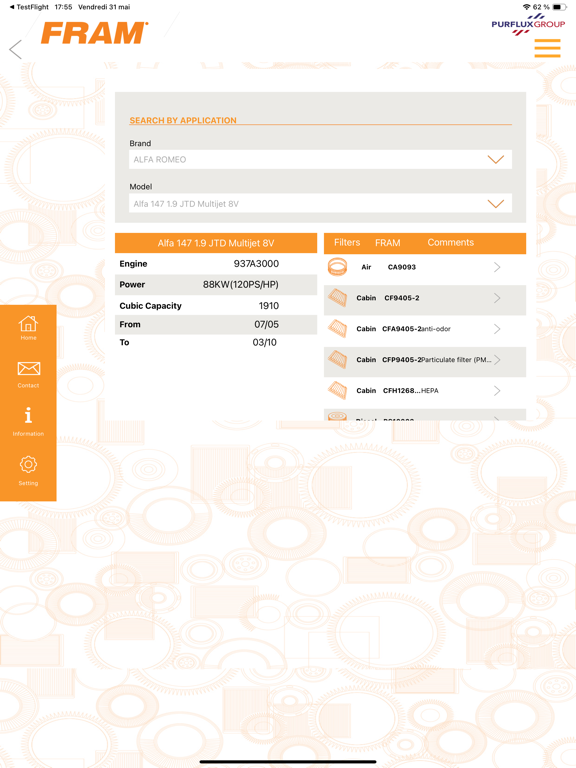
Task: Select the CFA9405-2 part number
Action: (402, 329)
